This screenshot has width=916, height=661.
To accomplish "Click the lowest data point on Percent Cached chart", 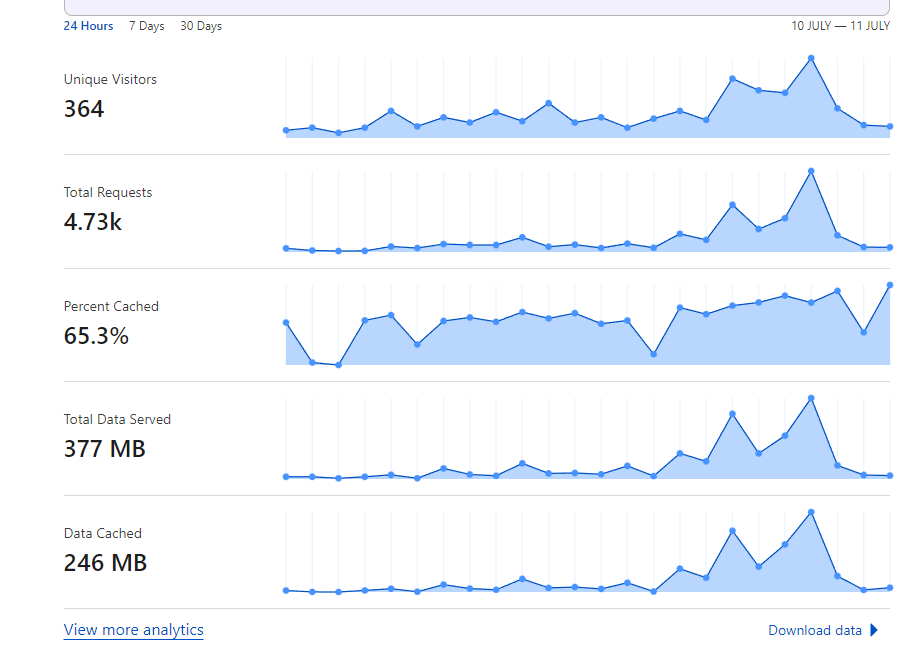I will coord(338,365).
